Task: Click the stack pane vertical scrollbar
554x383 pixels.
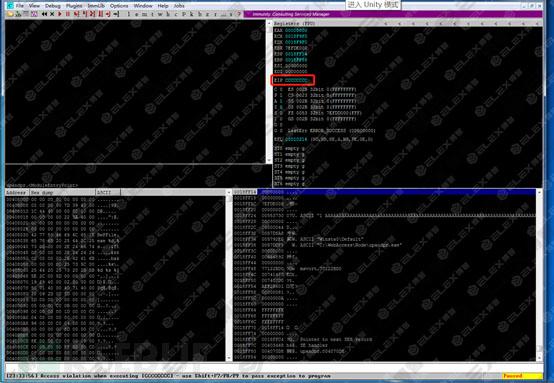Action: tap(539, 276)
